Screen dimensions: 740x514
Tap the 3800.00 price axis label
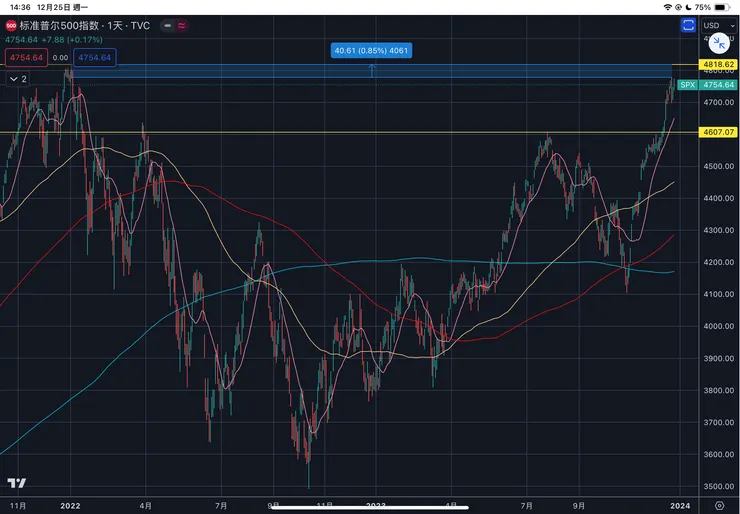(x=719, y=390)
